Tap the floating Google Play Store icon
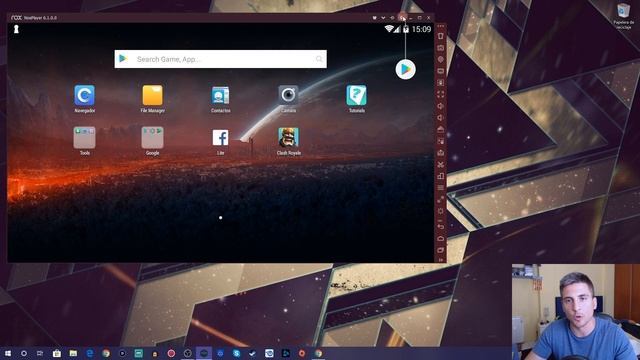Viewport: 640px width, 360px height. click(x=405, y=69)
